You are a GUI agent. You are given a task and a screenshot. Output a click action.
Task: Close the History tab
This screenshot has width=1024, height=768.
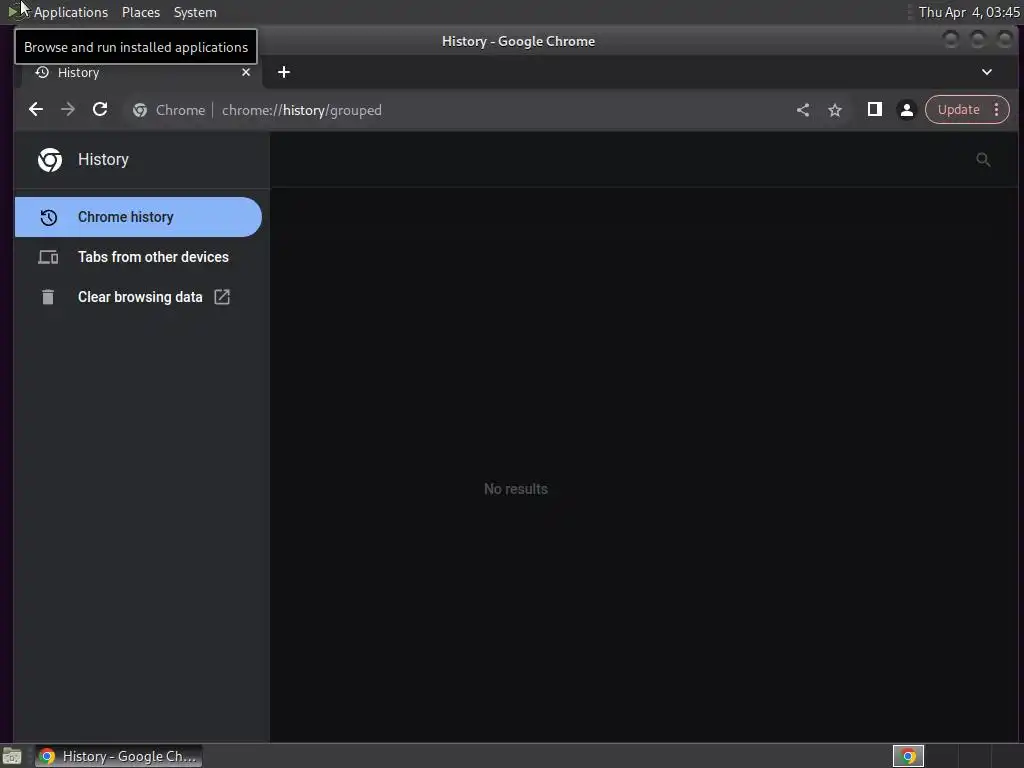(246, 72)
